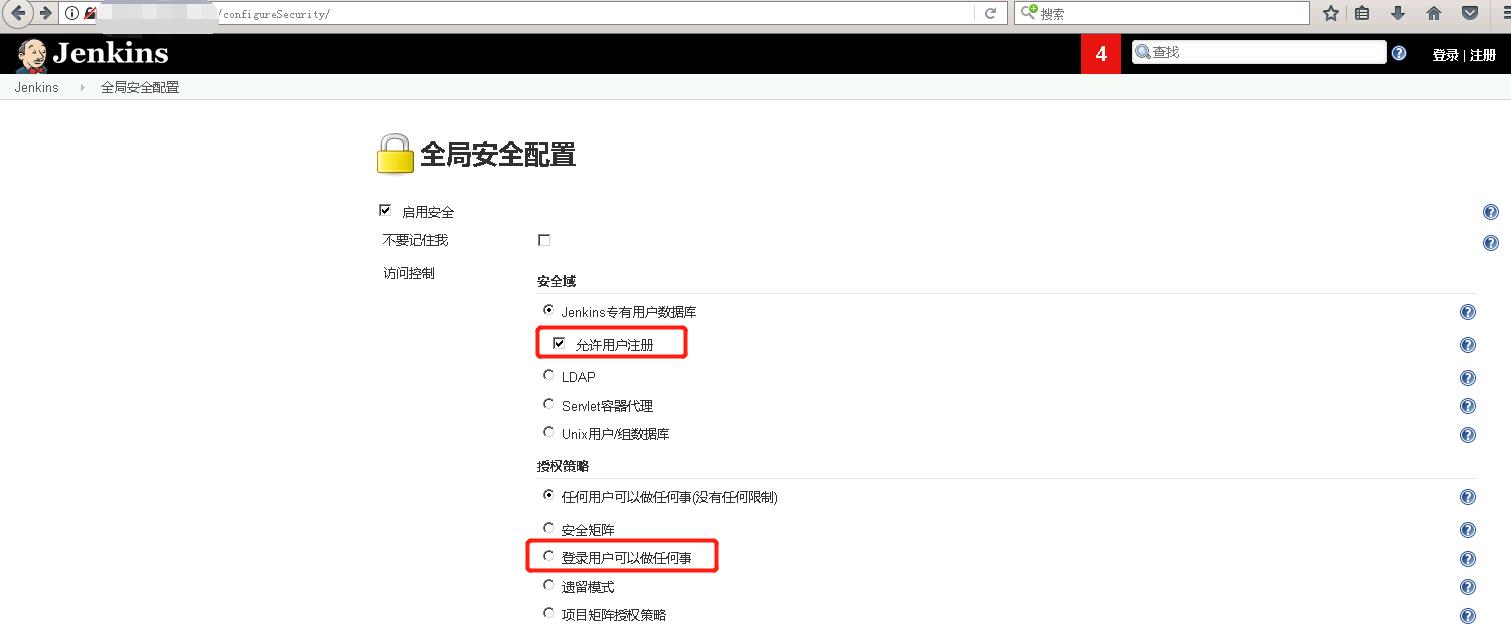Screen dimensions: 1511x643
Task: Enable the 不要记住我 checkbox
Action: (x=544, y=240)
